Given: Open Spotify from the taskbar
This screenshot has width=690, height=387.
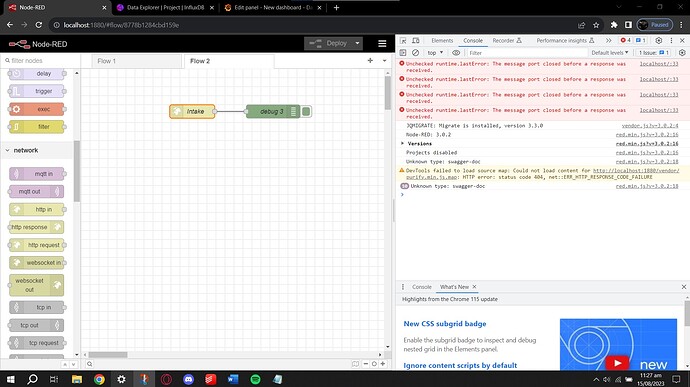Looking at the screenshot, I should [255, 379].
